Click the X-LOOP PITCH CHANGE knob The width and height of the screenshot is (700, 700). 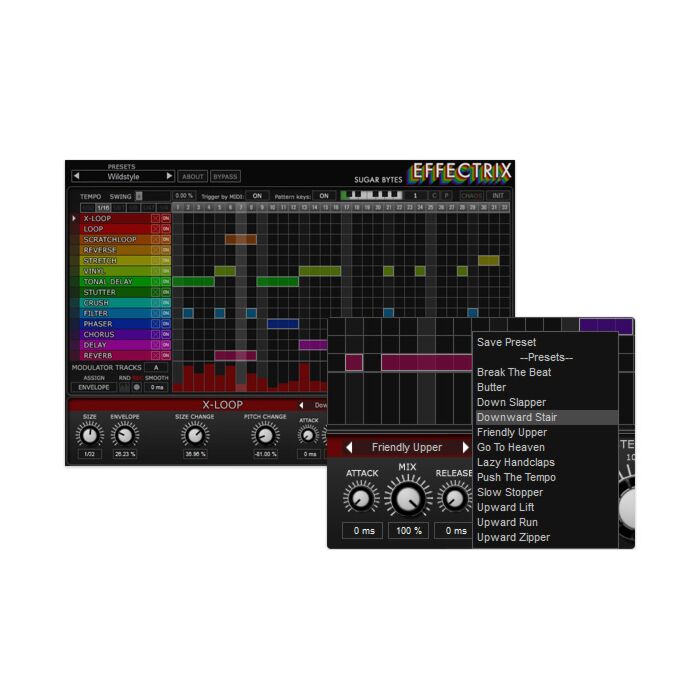coord(265,435)
